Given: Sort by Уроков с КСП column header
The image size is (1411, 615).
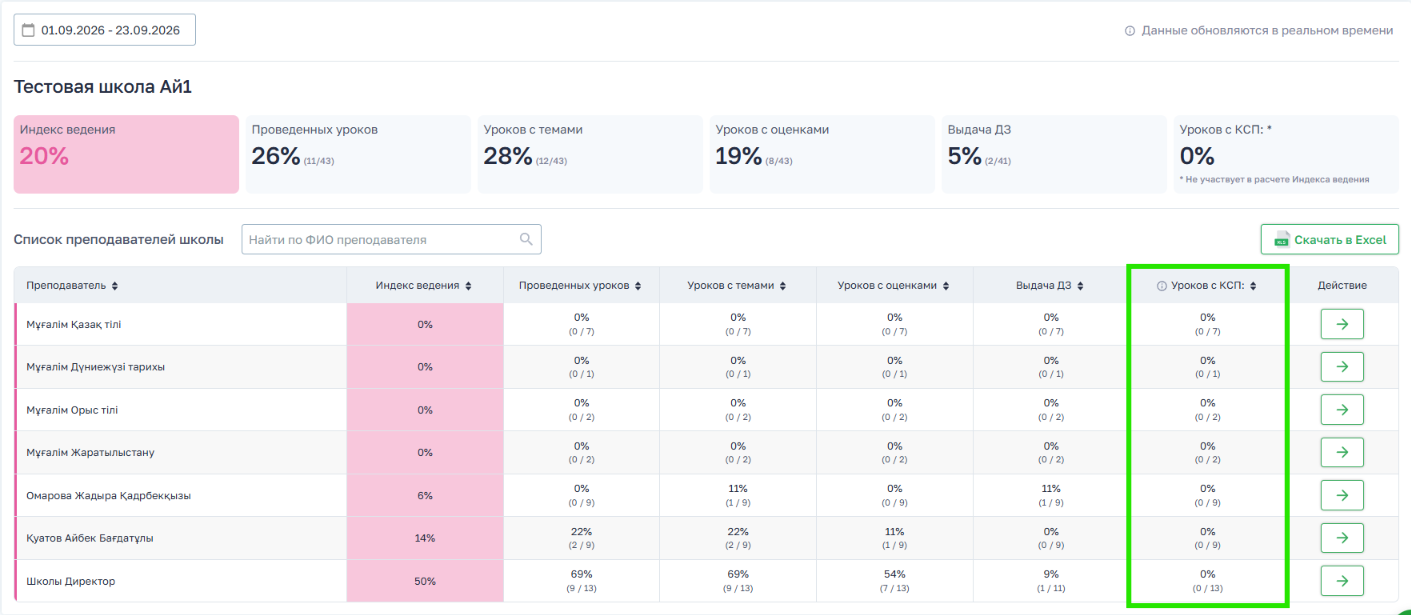Looking at the screenshot, I should (x=1213, y=285).
